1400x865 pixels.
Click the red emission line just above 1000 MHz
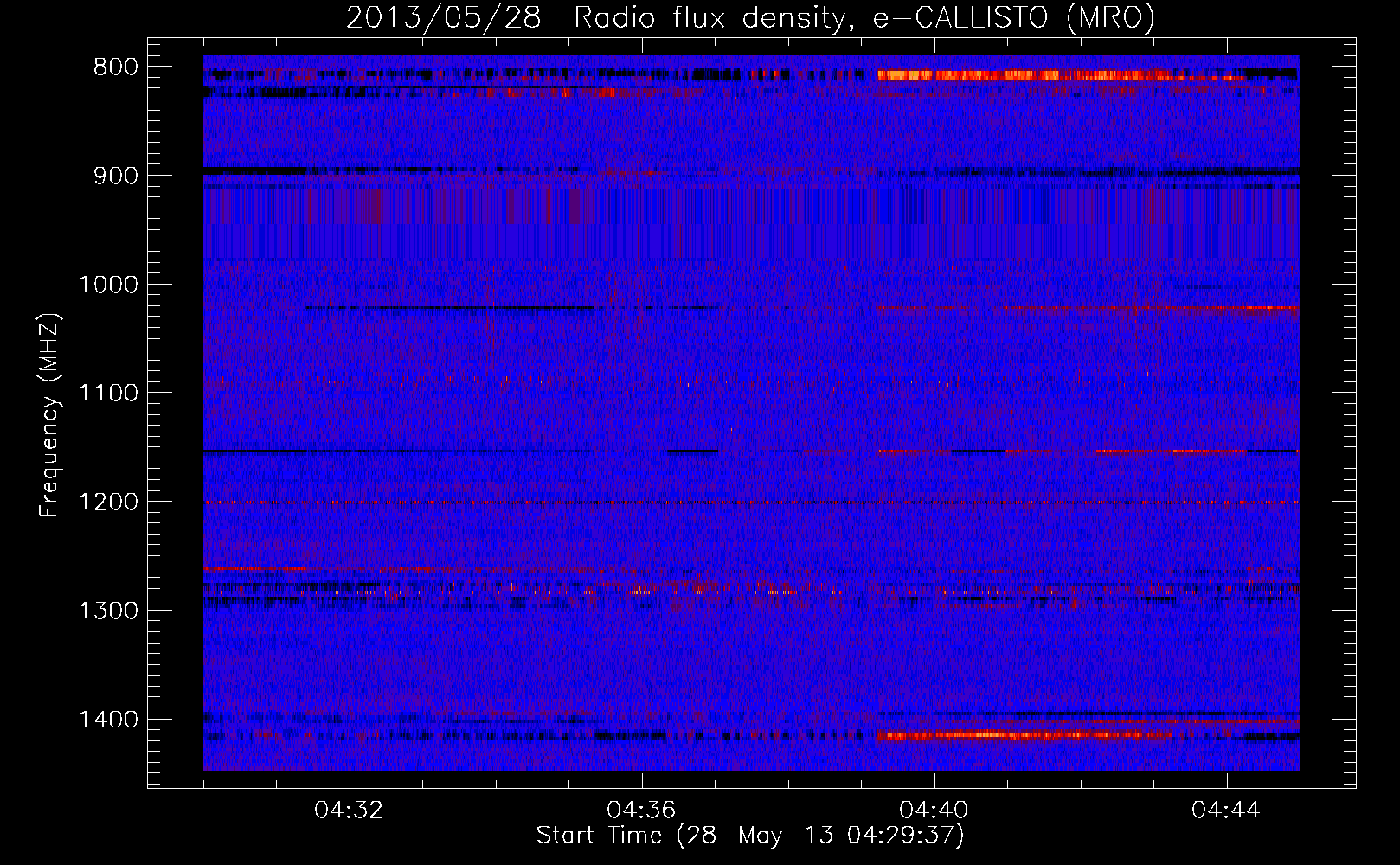pyautogui.click(x=1087, y=308)
